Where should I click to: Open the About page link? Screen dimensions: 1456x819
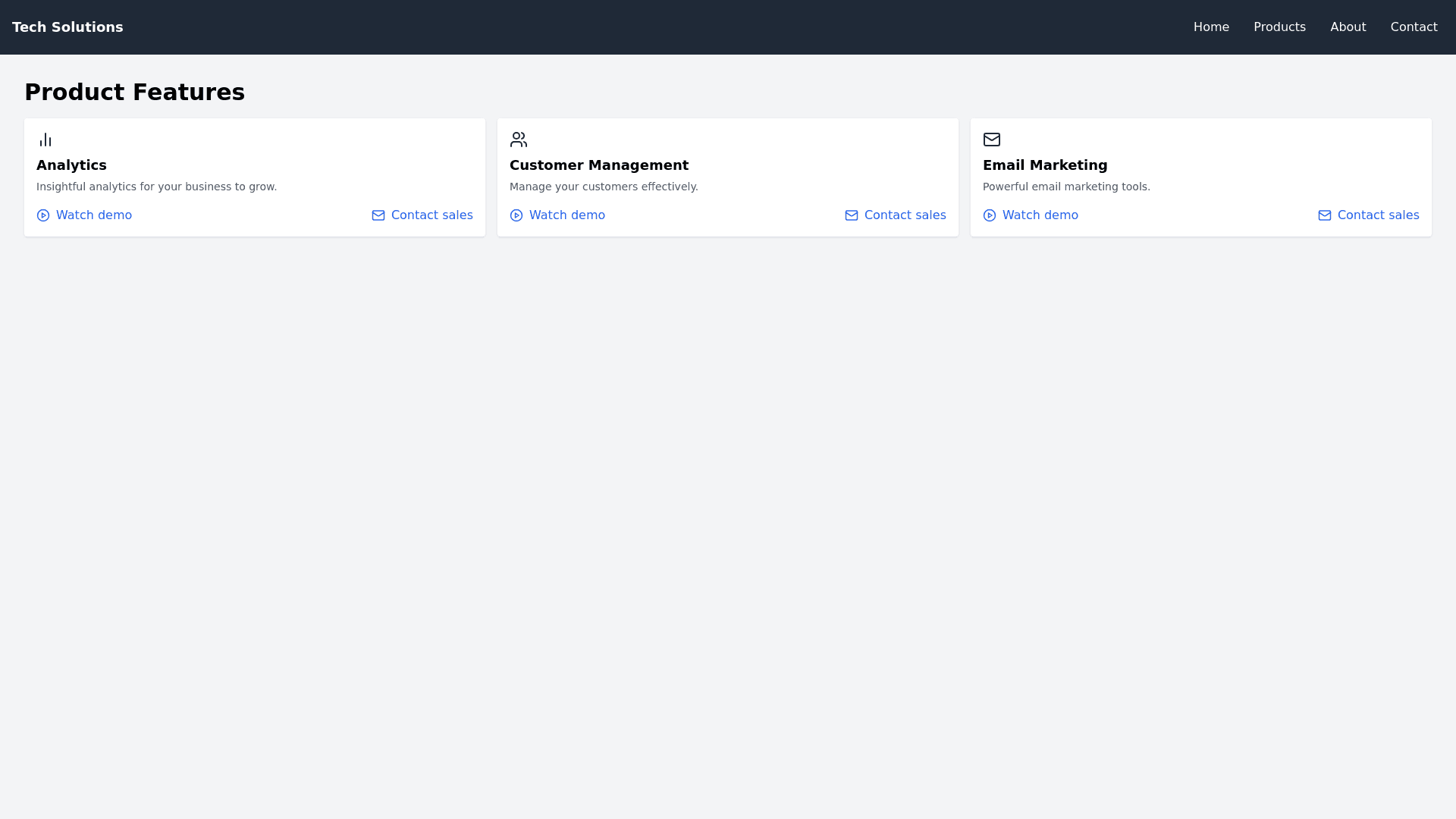(x=1348, y=27)
